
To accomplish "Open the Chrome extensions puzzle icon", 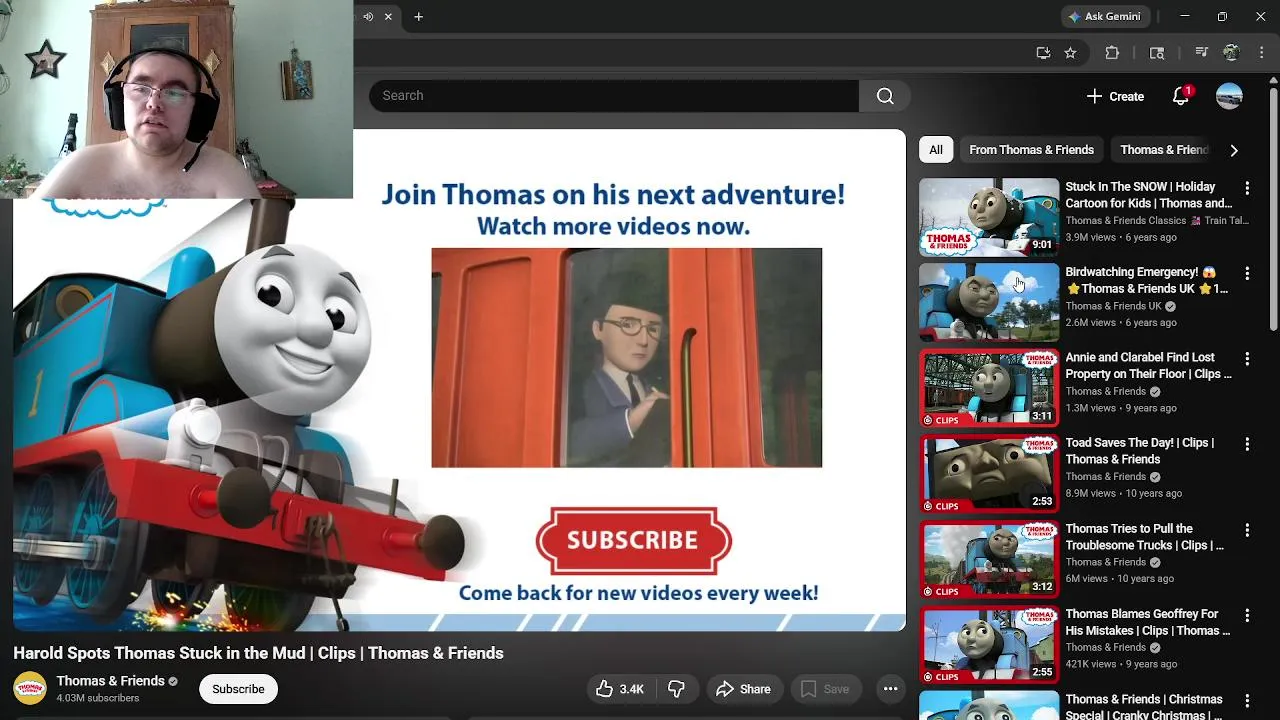I will (1112, 53).
